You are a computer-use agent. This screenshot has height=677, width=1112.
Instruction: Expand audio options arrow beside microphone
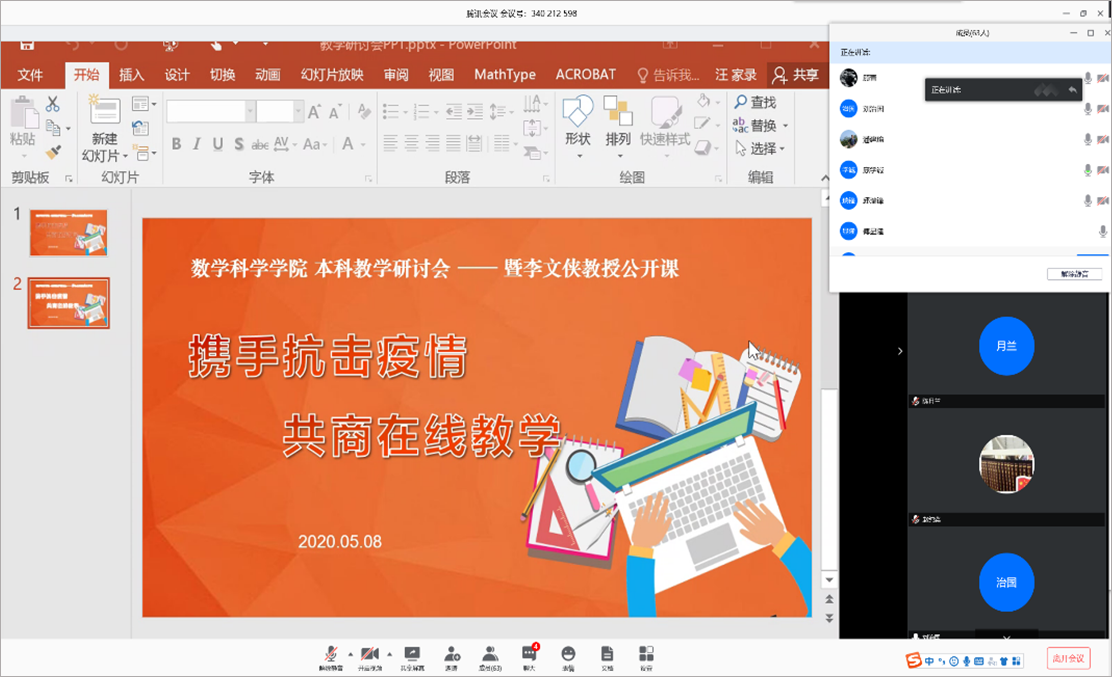350,653
